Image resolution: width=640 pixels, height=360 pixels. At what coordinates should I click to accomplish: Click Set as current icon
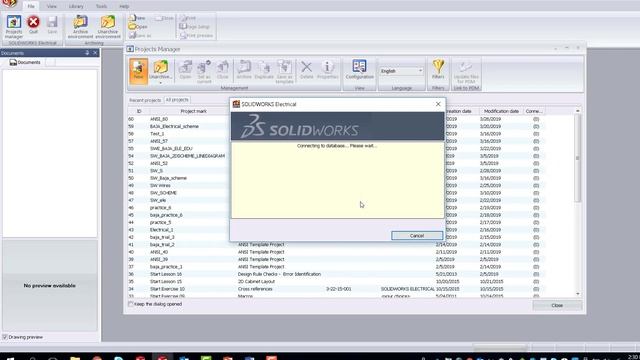pyautogui.click(x=204, y=71)
